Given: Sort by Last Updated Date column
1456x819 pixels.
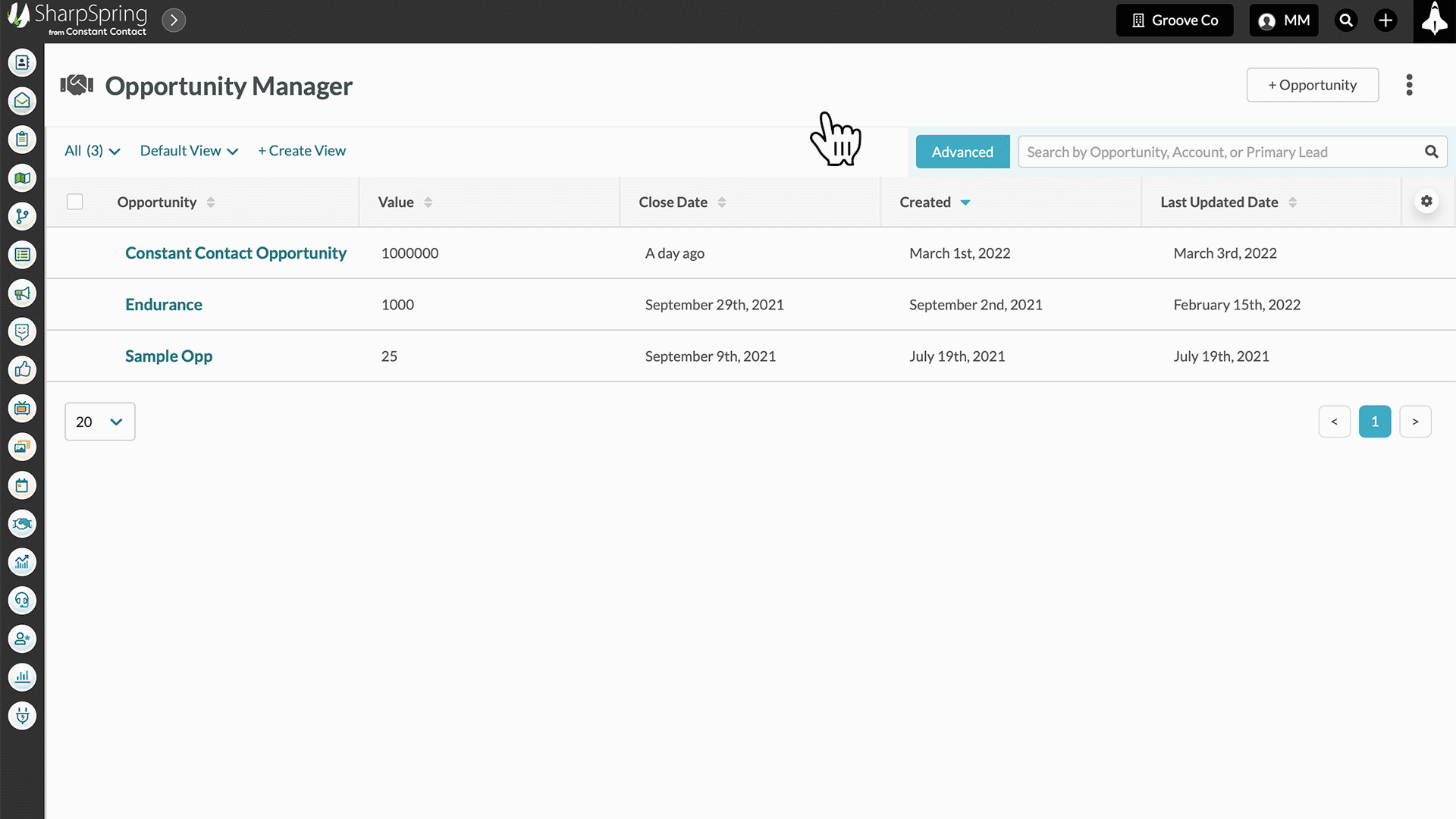Looking at the screenshot, I should (1228, 202).
